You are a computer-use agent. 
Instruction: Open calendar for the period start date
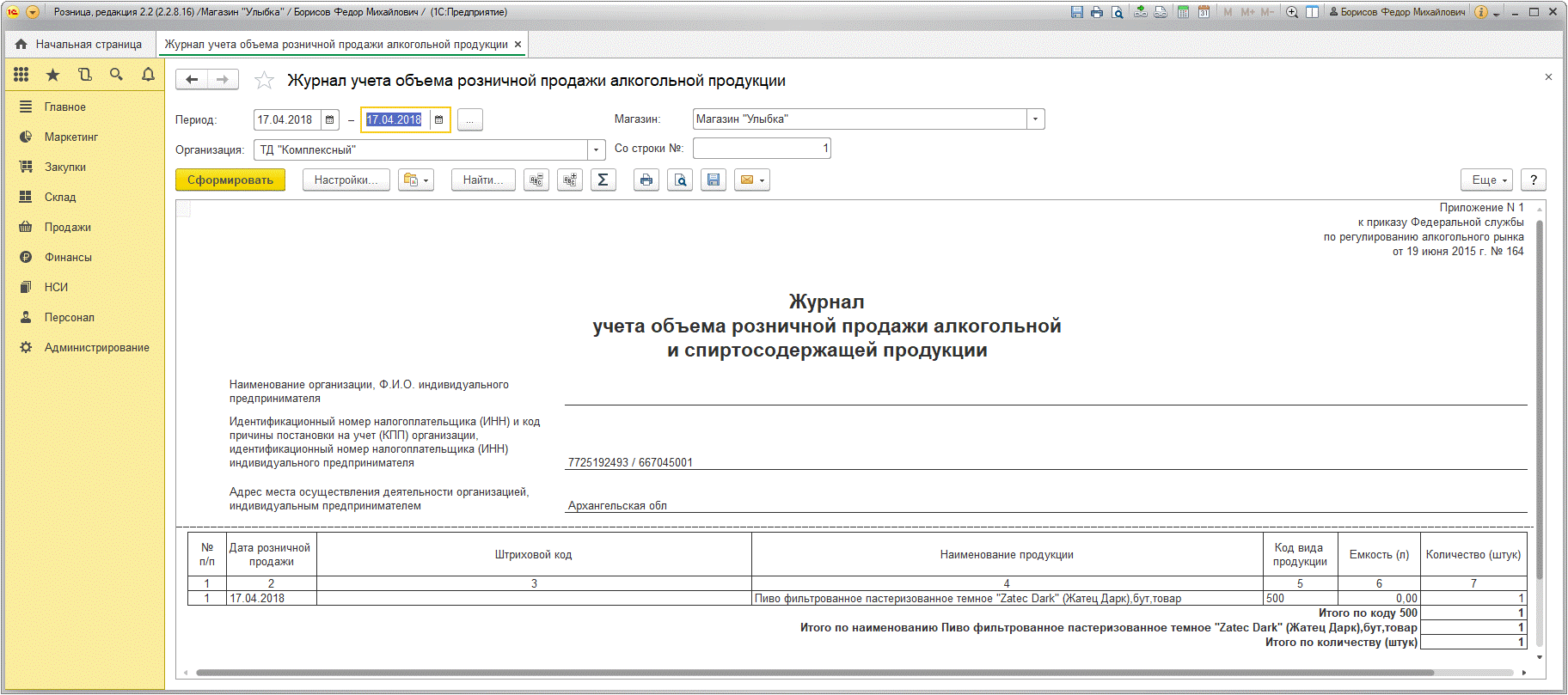point(329,120)
